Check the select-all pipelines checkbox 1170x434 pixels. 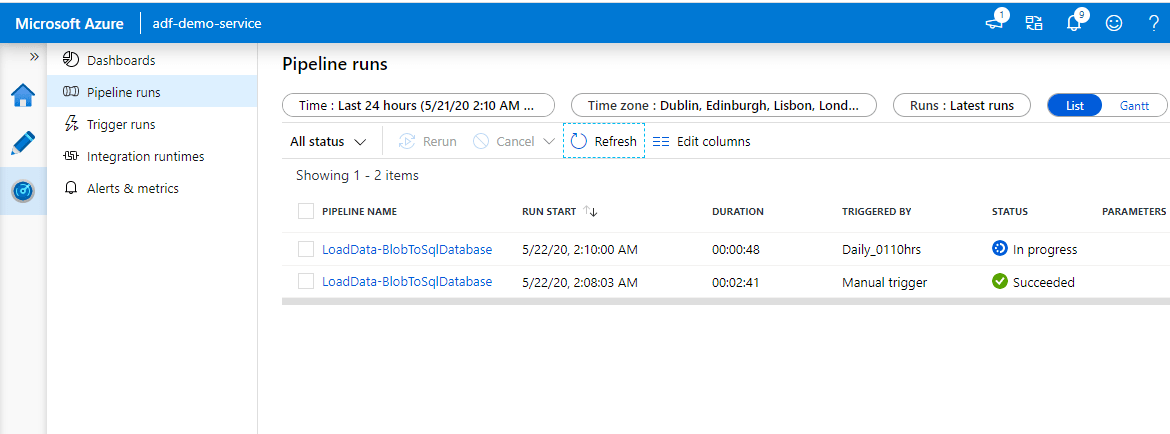click(x=306, y=211)
